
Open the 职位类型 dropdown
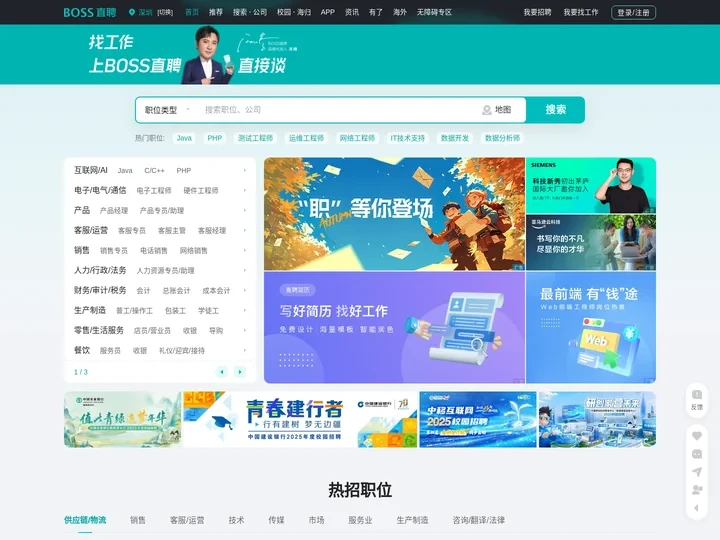click(x=167, y=110)
